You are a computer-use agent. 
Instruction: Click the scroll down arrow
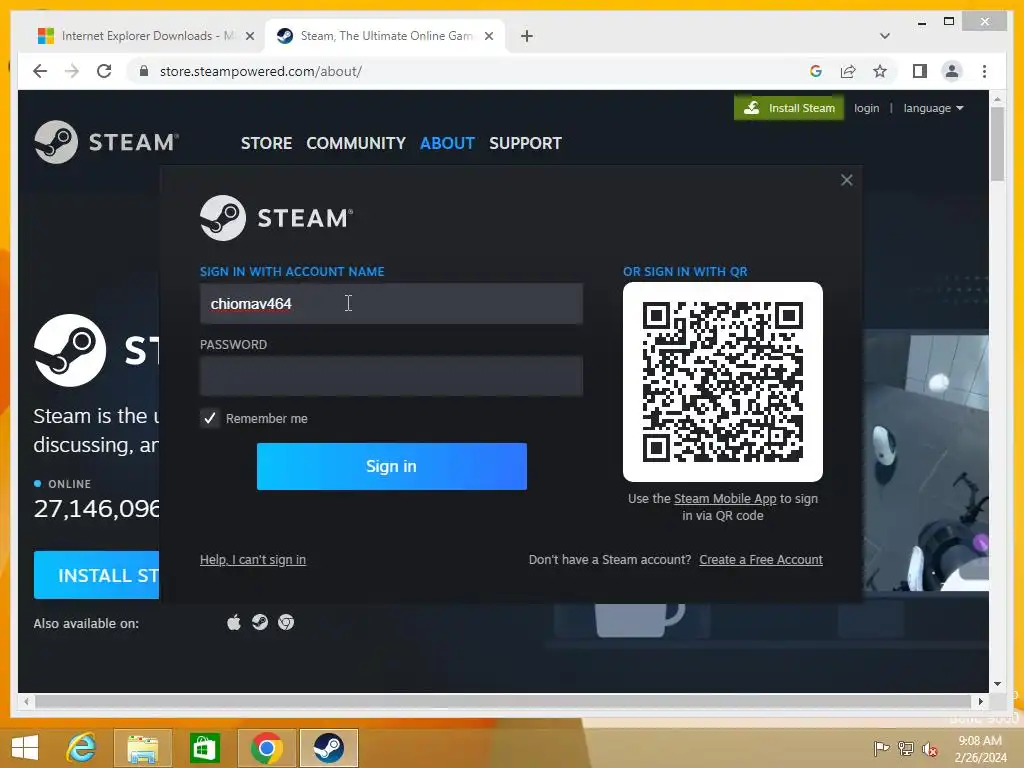pos(997,684)
